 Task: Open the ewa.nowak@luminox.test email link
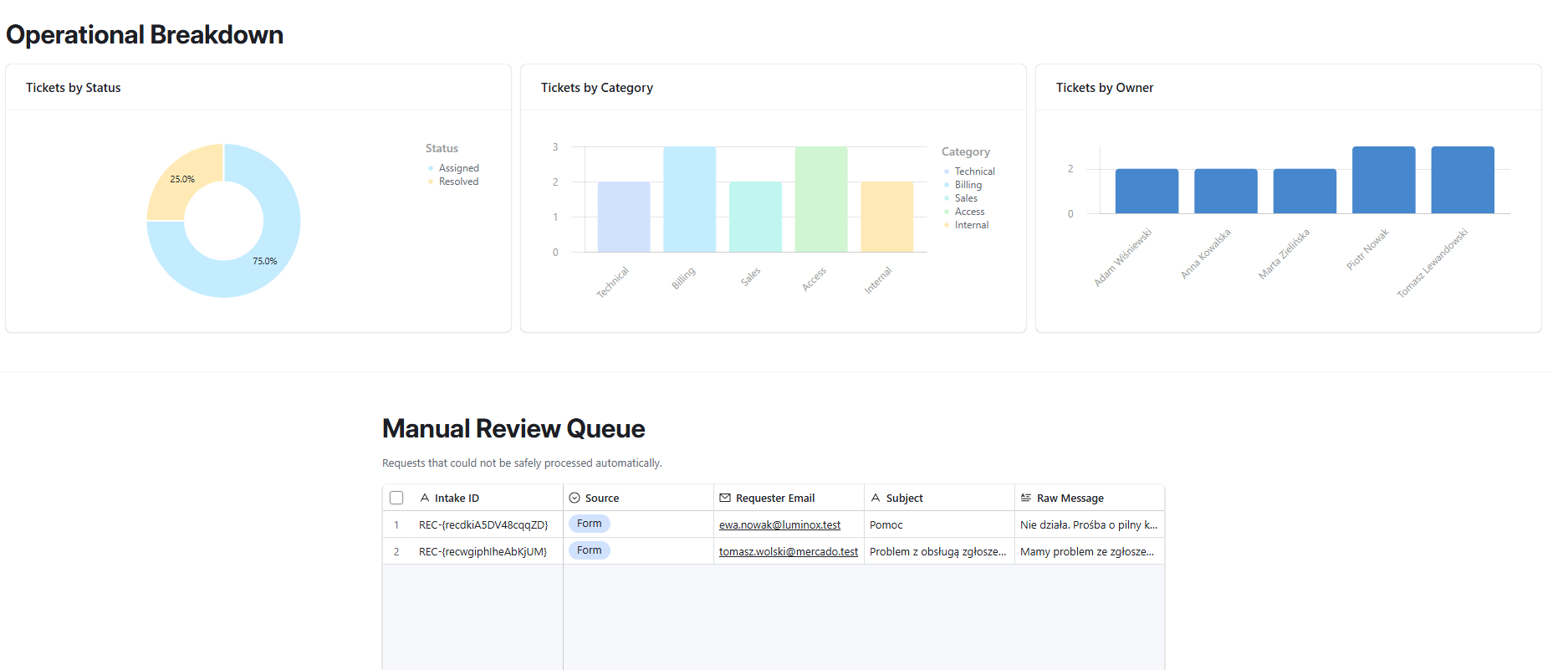[779, 525]
